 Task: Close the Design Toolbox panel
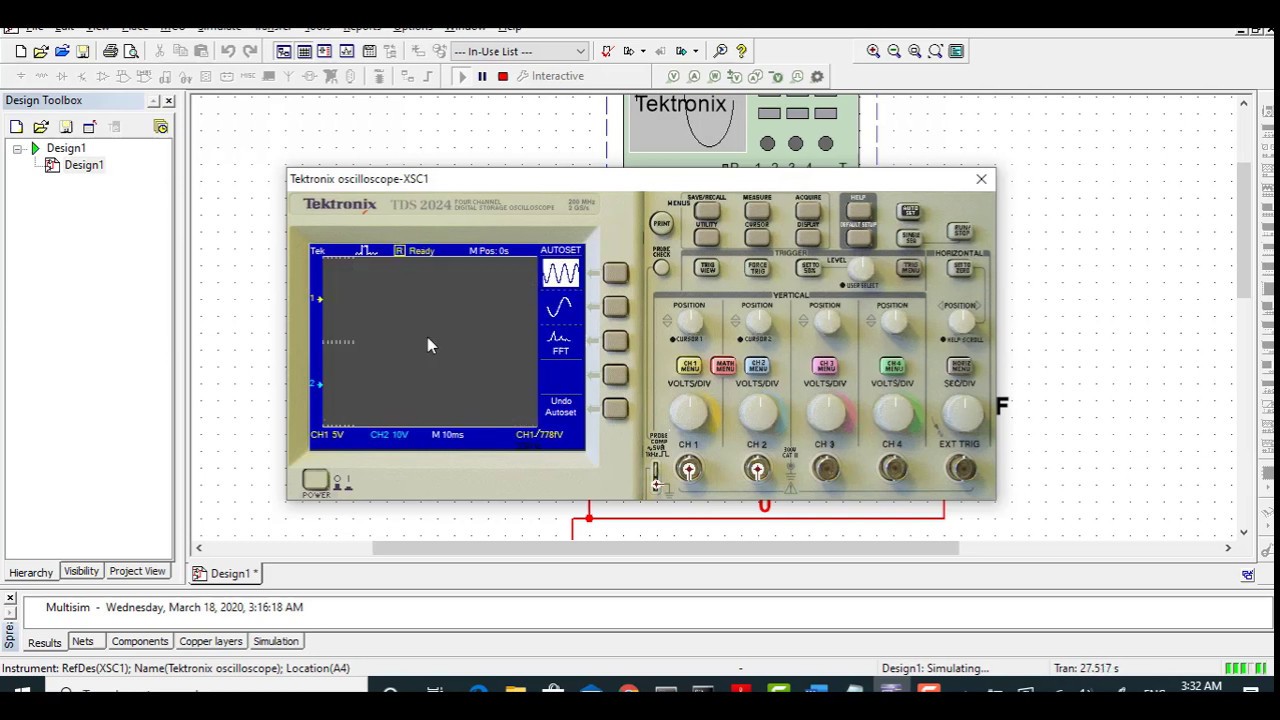click(168, 101)
